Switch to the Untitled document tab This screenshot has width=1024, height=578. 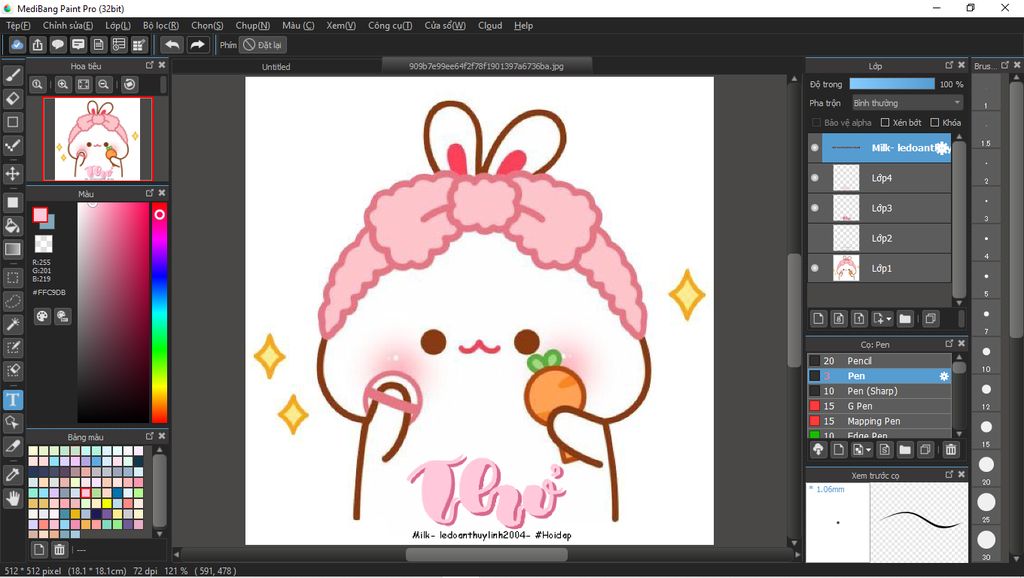[x=276, y=67]
